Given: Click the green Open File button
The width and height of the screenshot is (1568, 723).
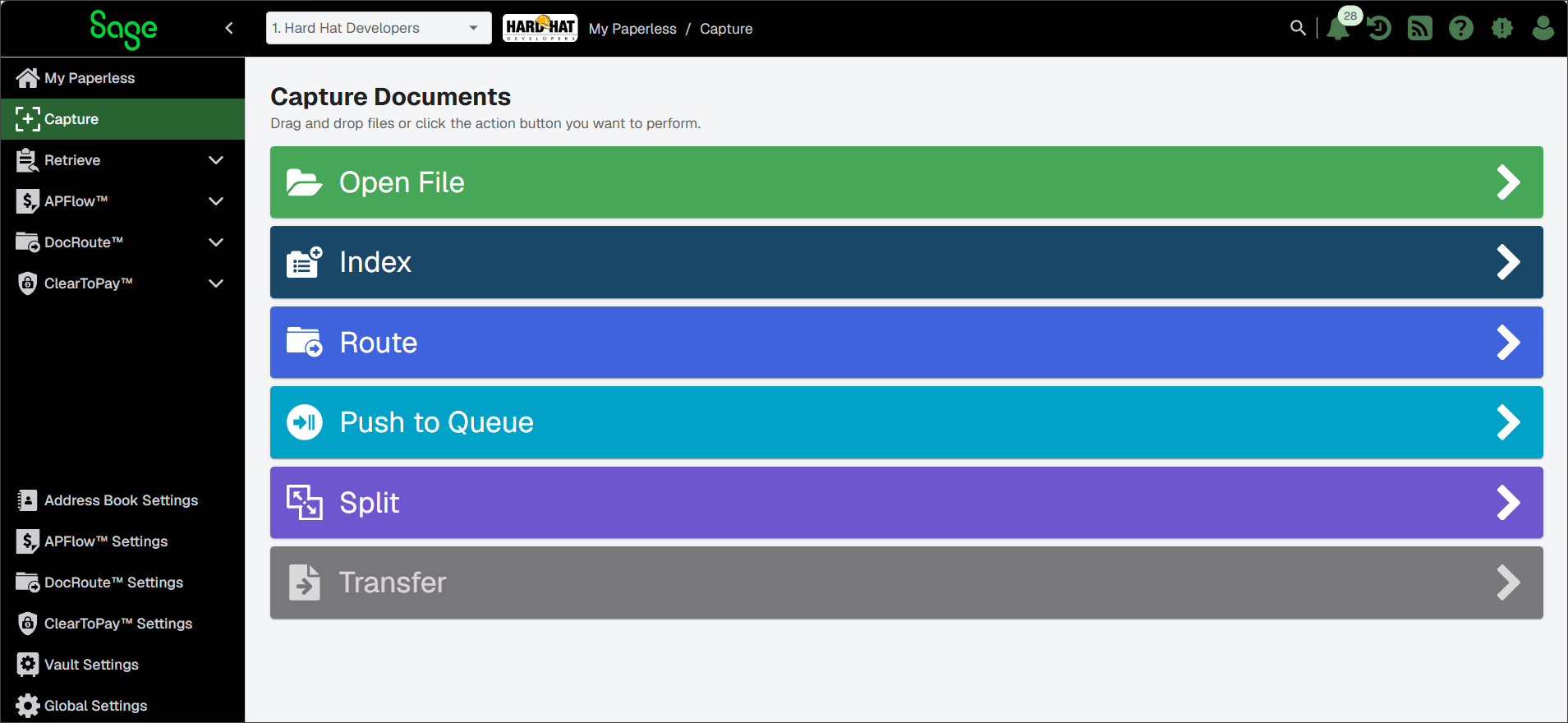Looking at the screenshot, I should pos(907,182).
